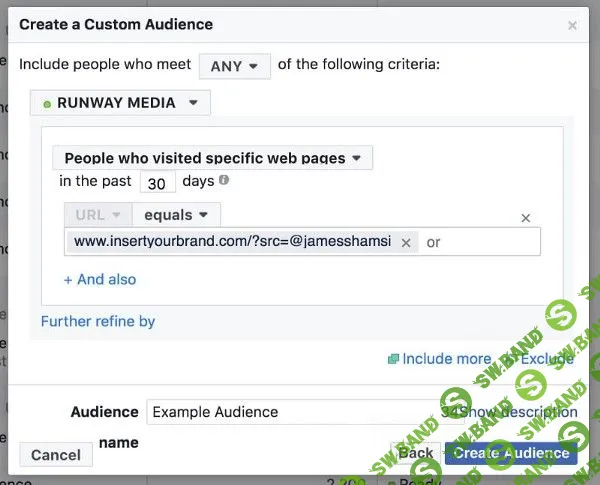The image size is (600, 485).
Task: Open the URL field type dropdown
Action: pos(98,215)
